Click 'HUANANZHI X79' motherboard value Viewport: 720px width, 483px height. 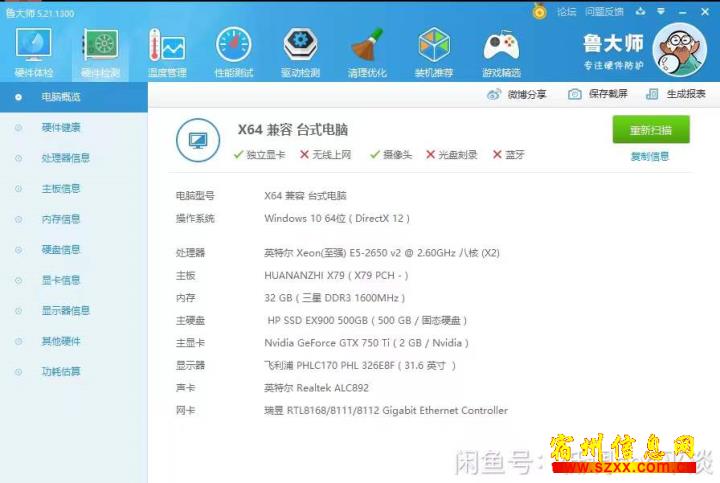(x=336, y=275)
